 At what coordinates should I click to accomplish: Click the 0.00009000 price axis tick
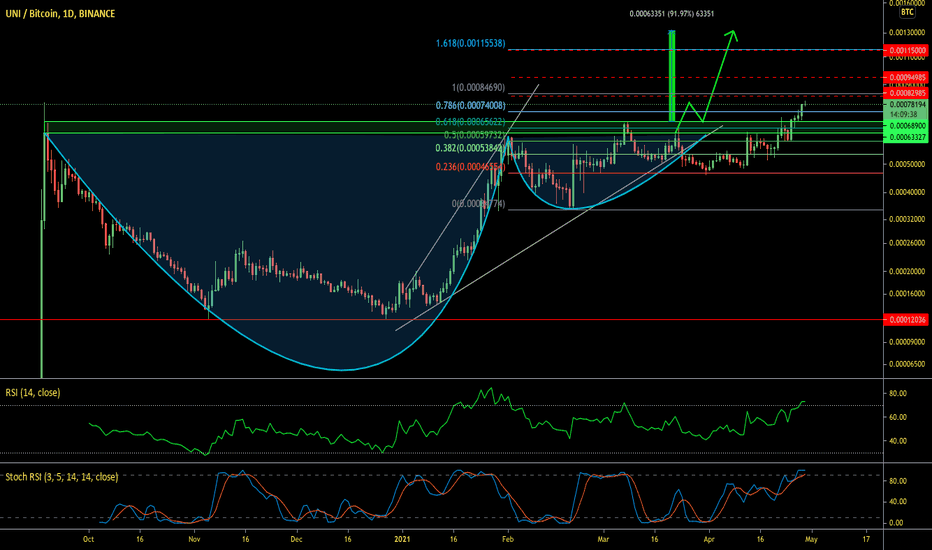[907, 342]
